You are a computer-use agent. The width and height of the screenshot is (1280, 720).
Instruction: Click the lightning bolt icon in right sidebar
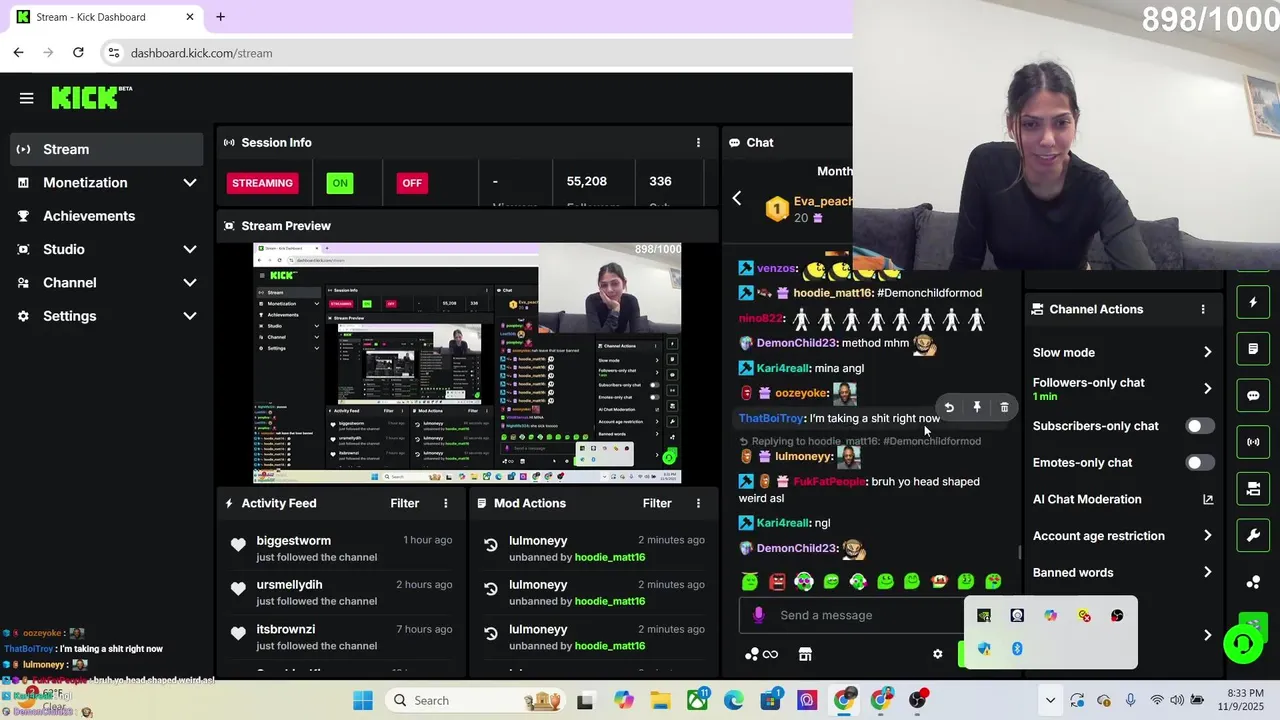(1253, 302)
